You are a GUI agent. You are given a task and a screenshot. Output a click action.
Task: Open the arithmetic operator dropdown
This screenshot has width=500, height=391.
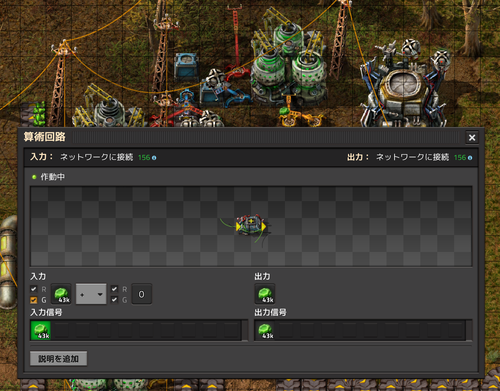91,294
